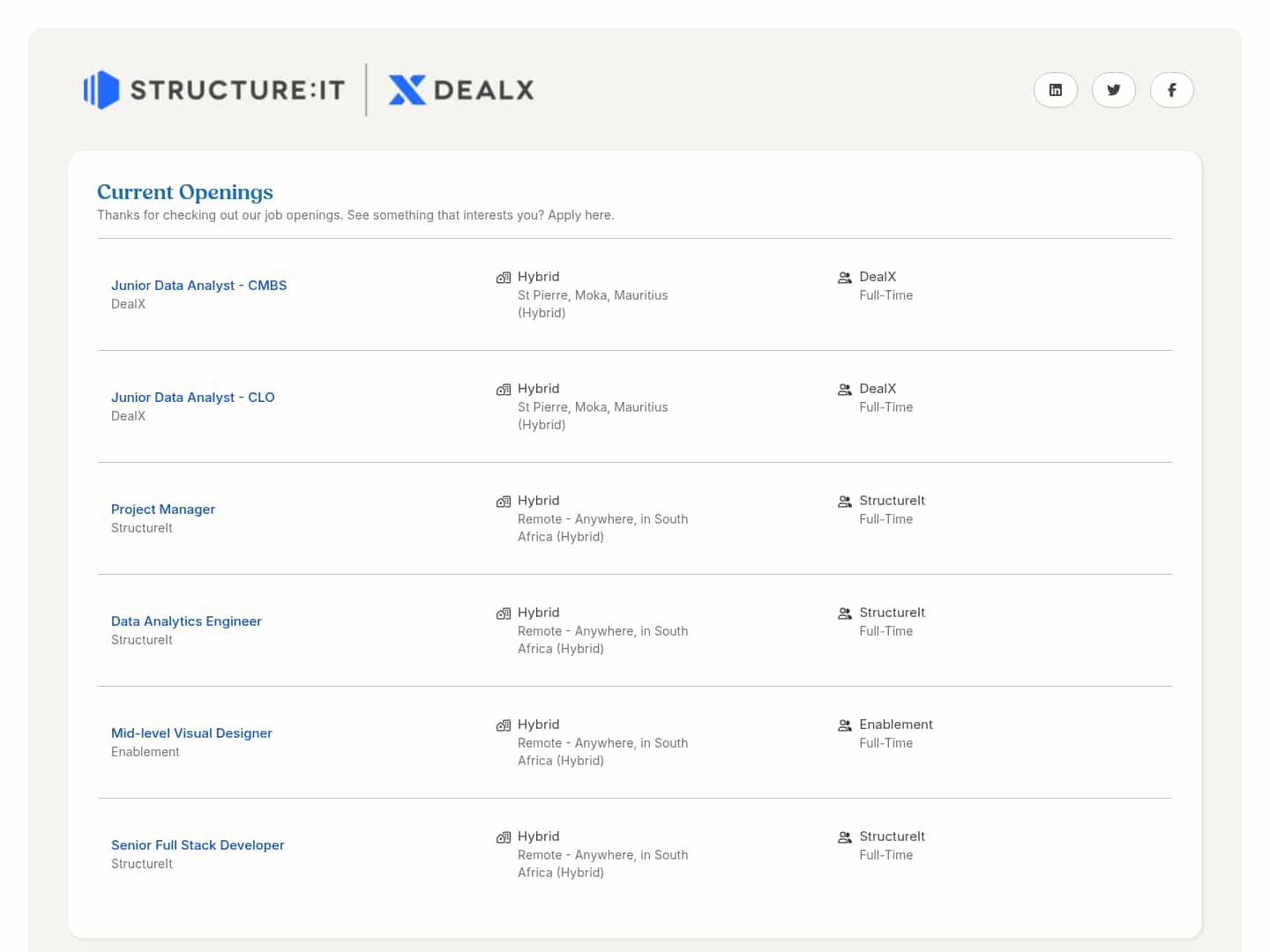The height and width of the screenshot is (952, 1270).
Task: Click the Hybrid workplace icon for Project Manager
Action: click(504, 502)
